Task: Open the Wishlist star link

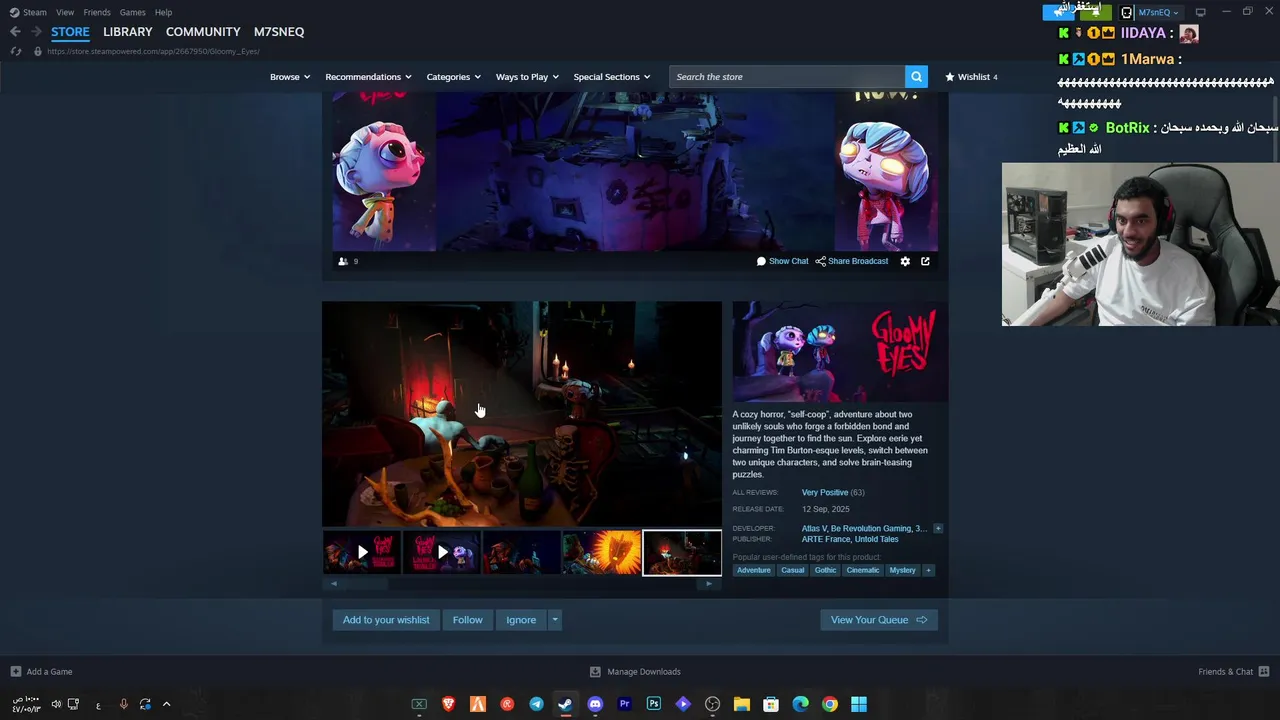Action: [972, 77]
